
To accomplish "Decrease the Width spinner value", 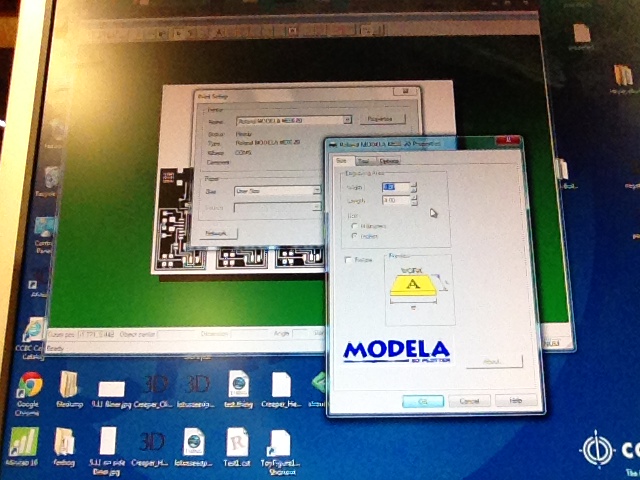I will pos(413,190).
